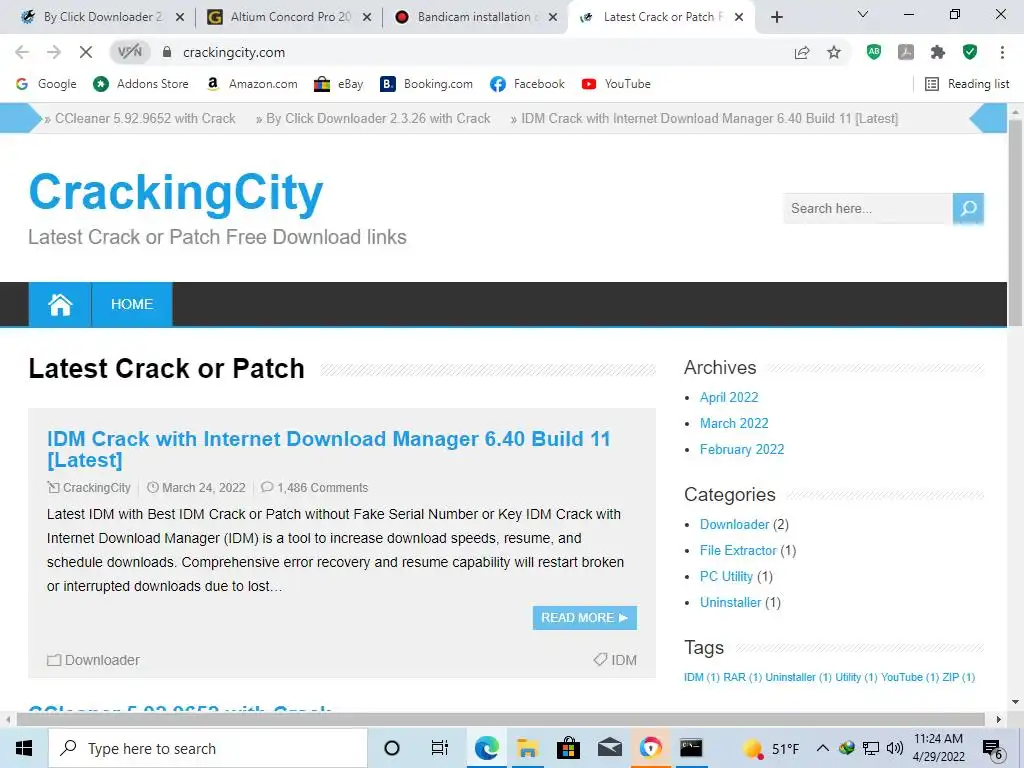Open the PDF extension icon
The height and width of the screenshot is (768, 1024).
[906, 52]
